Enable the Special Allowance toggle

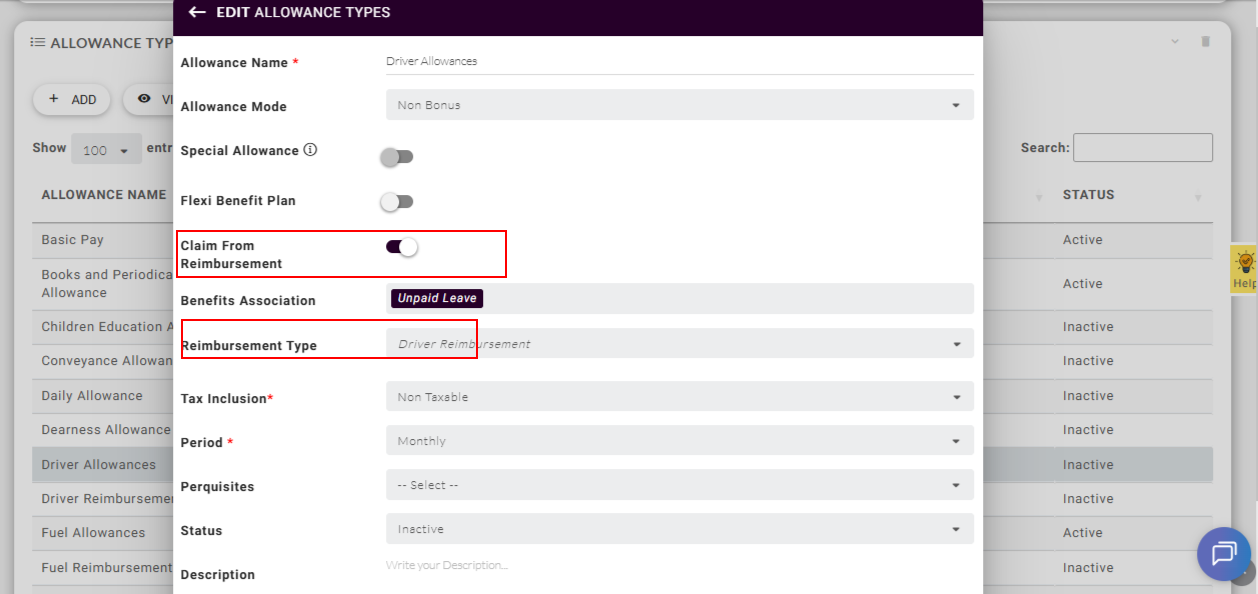pyautogui.click(x=397, y=157)
